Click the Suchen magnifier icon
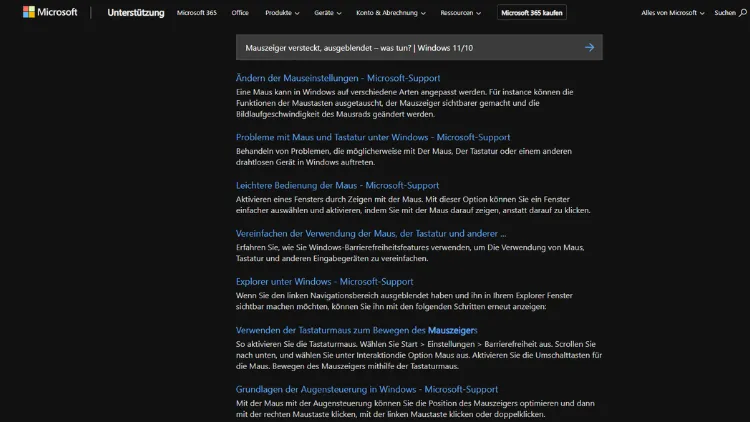The image size is (750, 422). pos(742,13)
